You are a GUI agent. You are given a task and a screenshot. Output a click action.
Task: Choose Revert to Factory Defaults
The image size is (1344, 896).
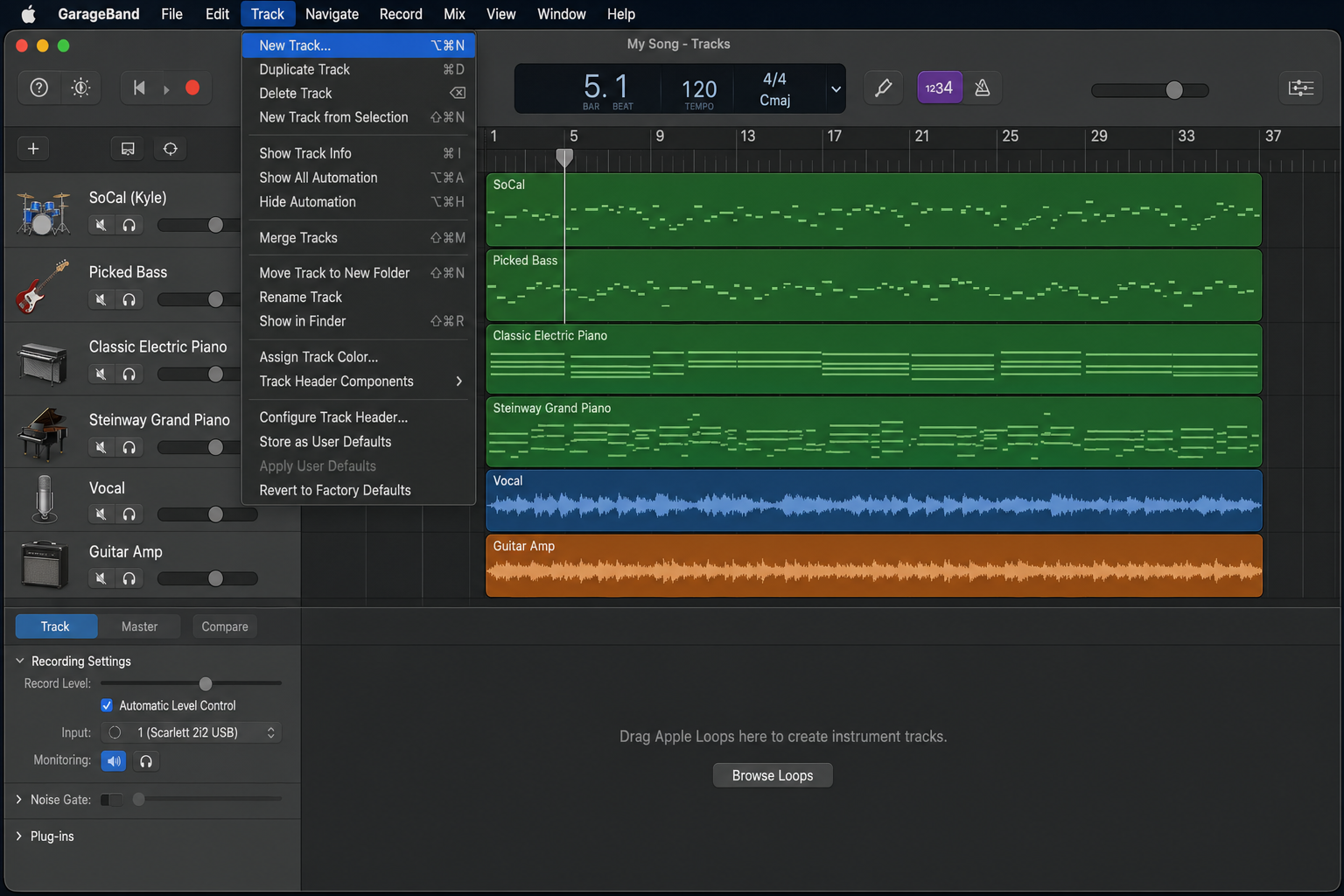360,490
